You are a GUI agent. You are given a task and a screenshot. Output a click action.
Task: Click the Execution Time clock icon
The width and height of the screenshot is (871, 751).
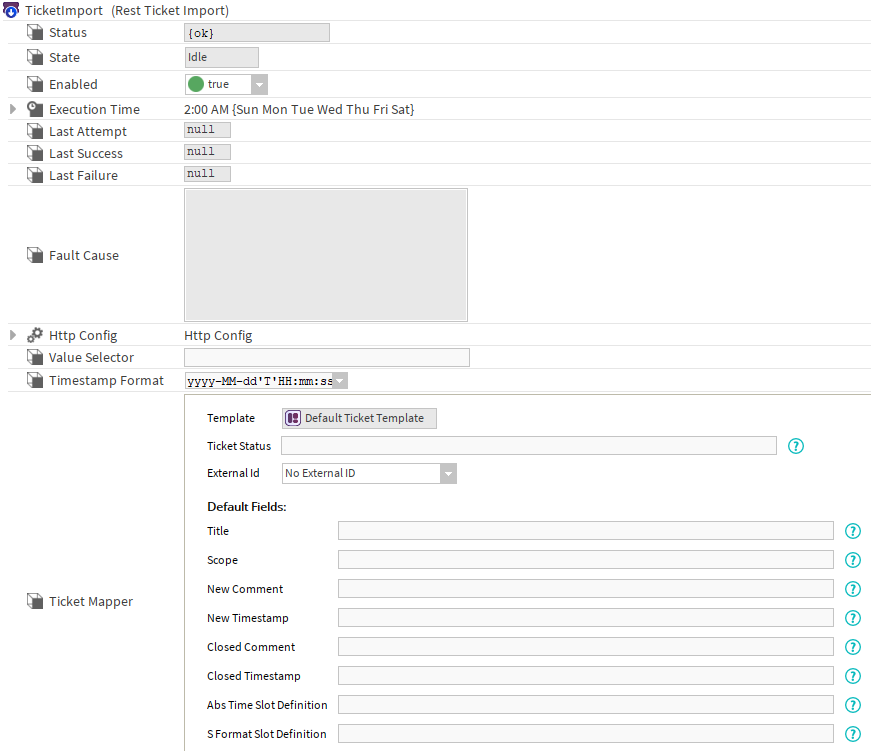point(35,109)
